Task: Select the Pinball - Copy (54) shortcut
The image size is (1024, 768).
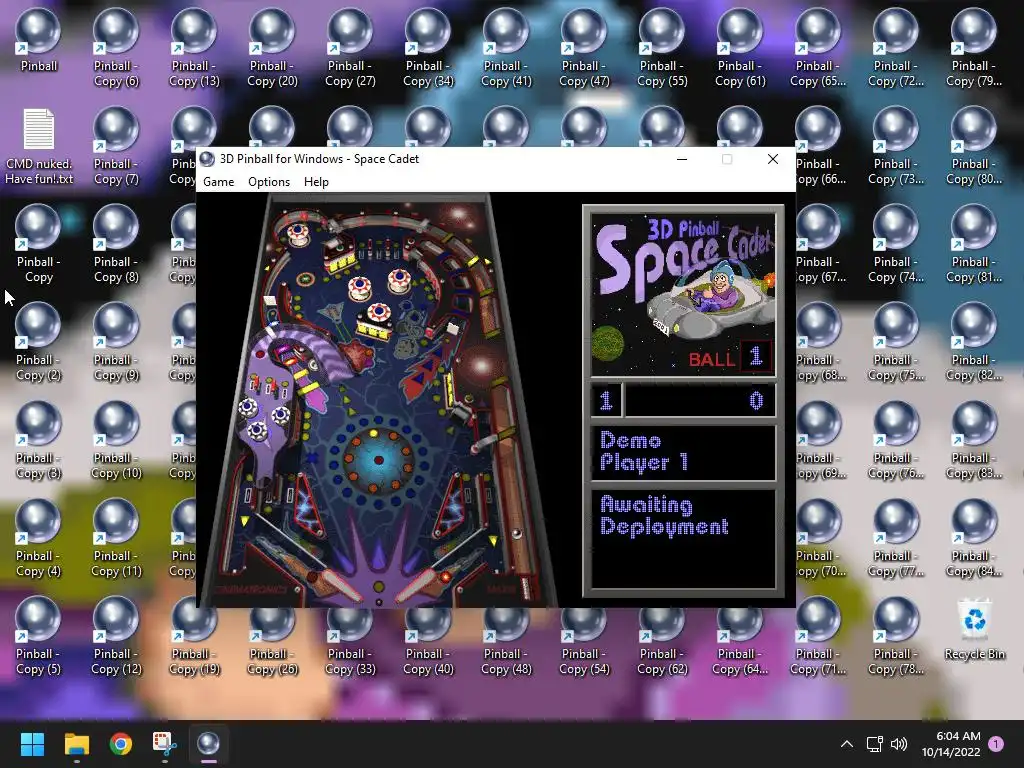Action: coord(584,643)
